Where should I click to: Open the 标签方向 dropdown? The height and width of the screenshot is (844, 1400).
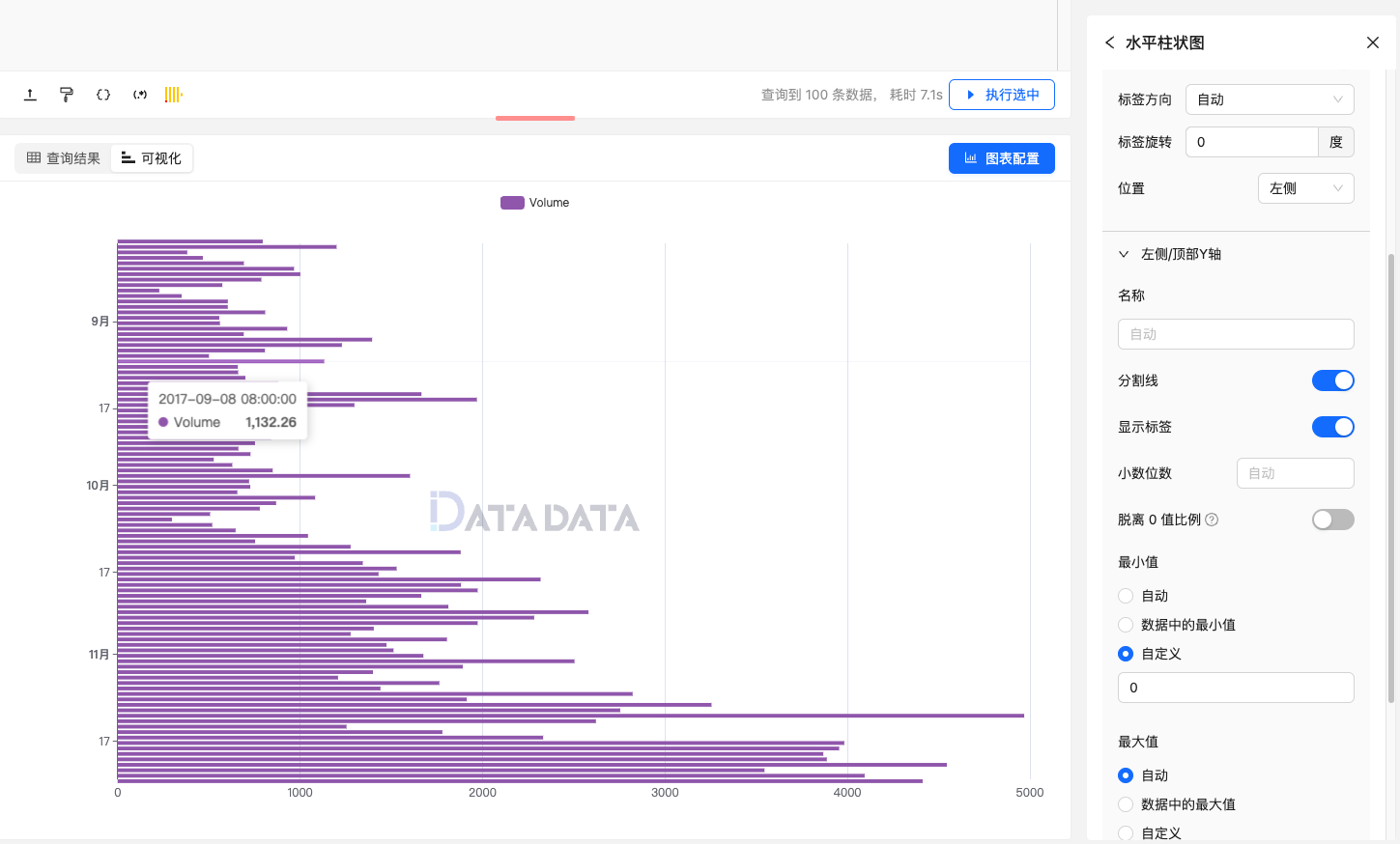click(1270, 99)
